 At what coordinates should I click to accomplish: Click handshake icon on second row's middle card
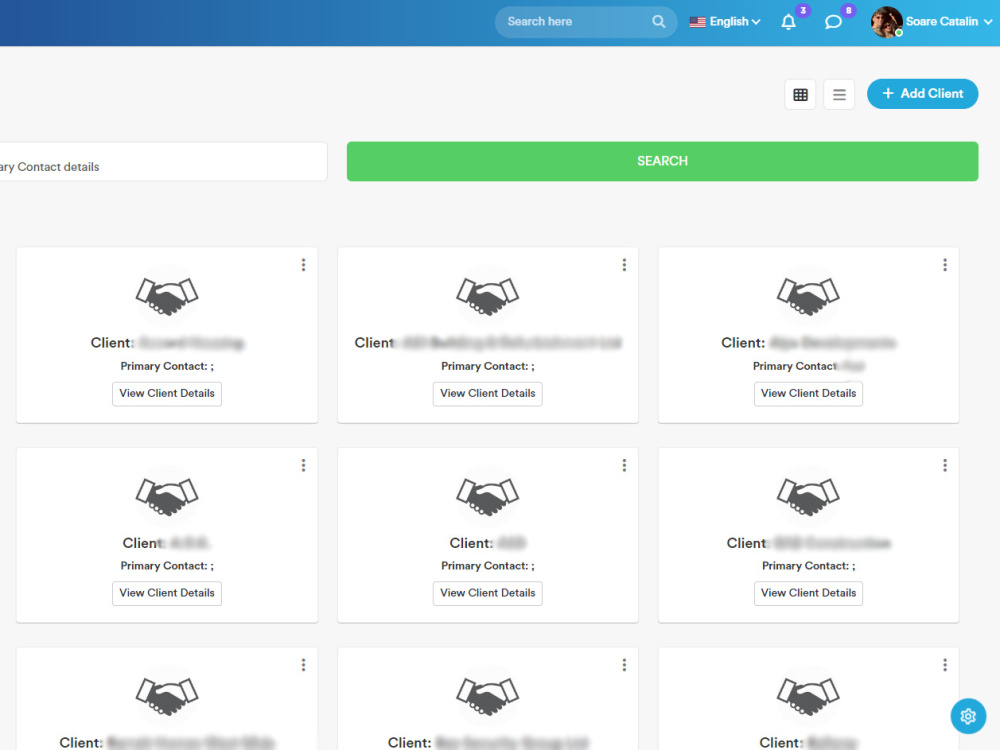(488, 496)
